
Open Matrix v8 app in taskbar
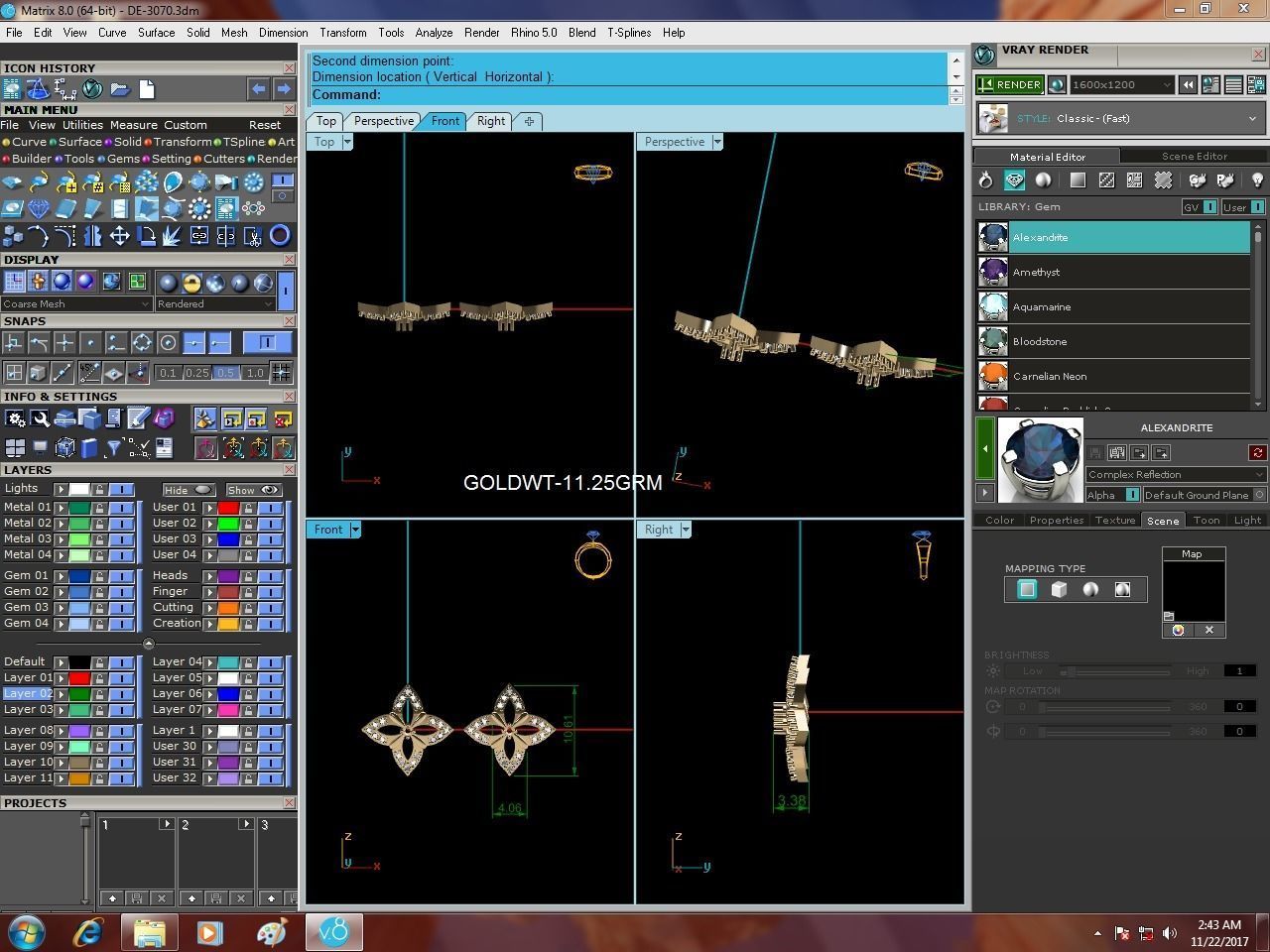[334, 932]
